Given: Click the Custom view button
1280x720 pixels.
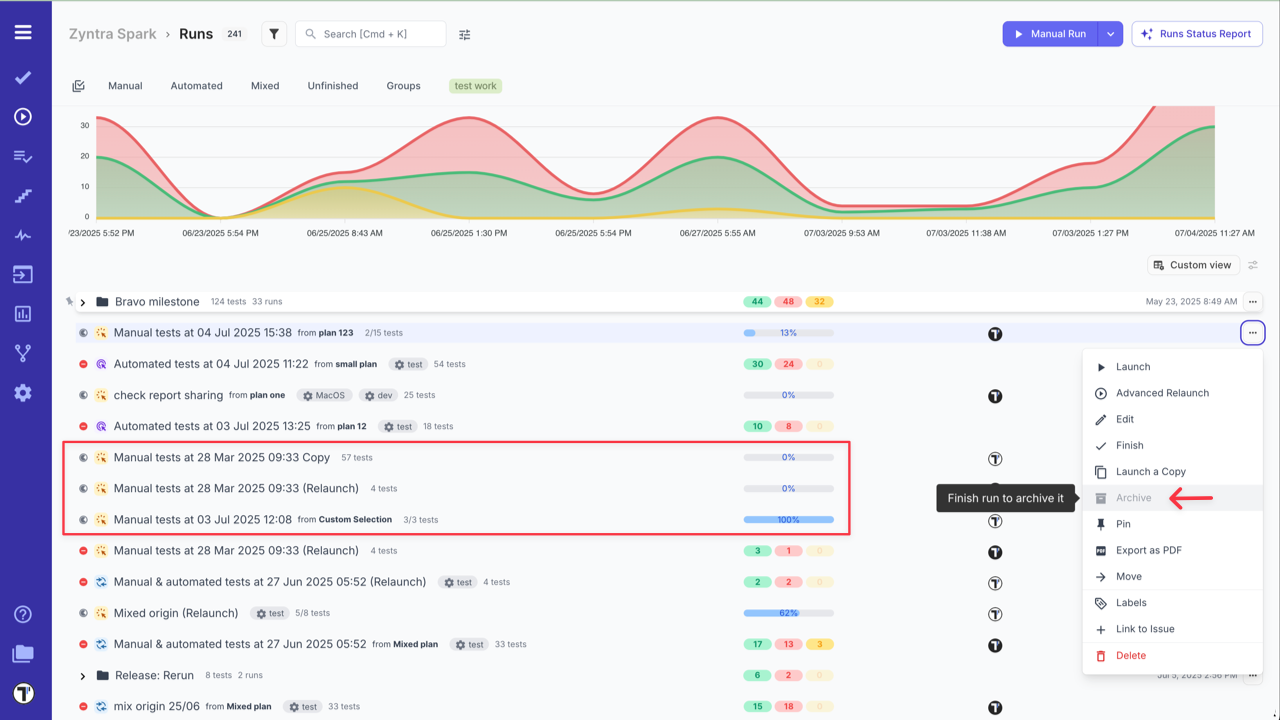Looking at the screenshot, I should click(x=1192, y=265).
